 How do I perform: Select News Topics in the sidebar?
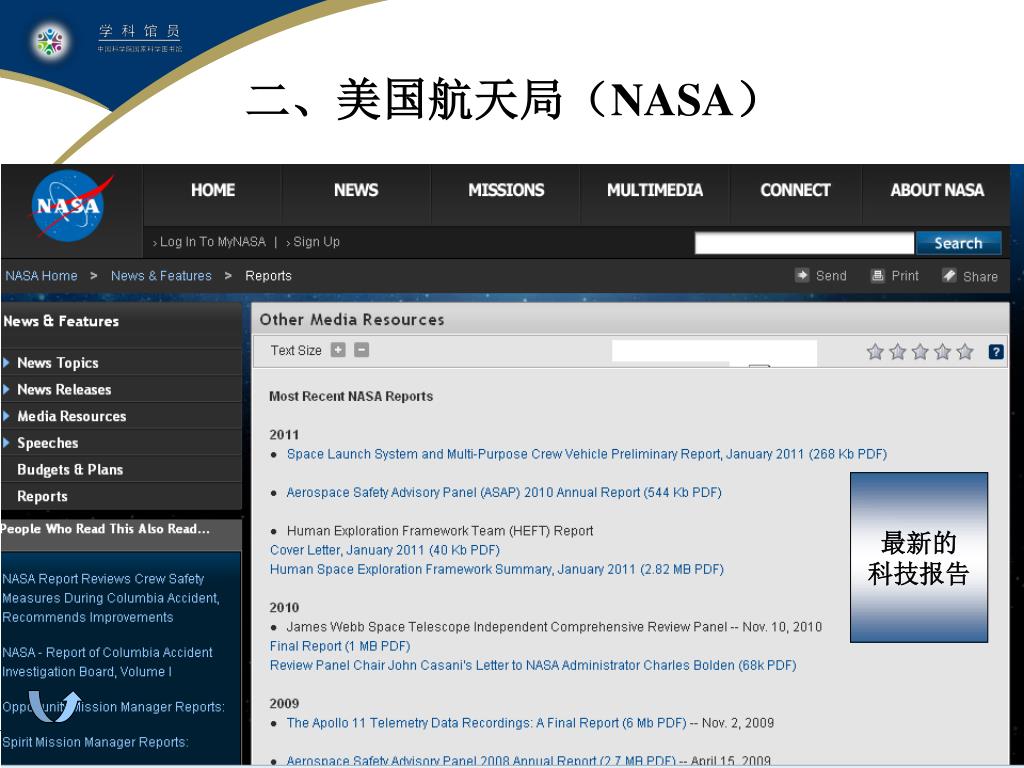point(57,362)
